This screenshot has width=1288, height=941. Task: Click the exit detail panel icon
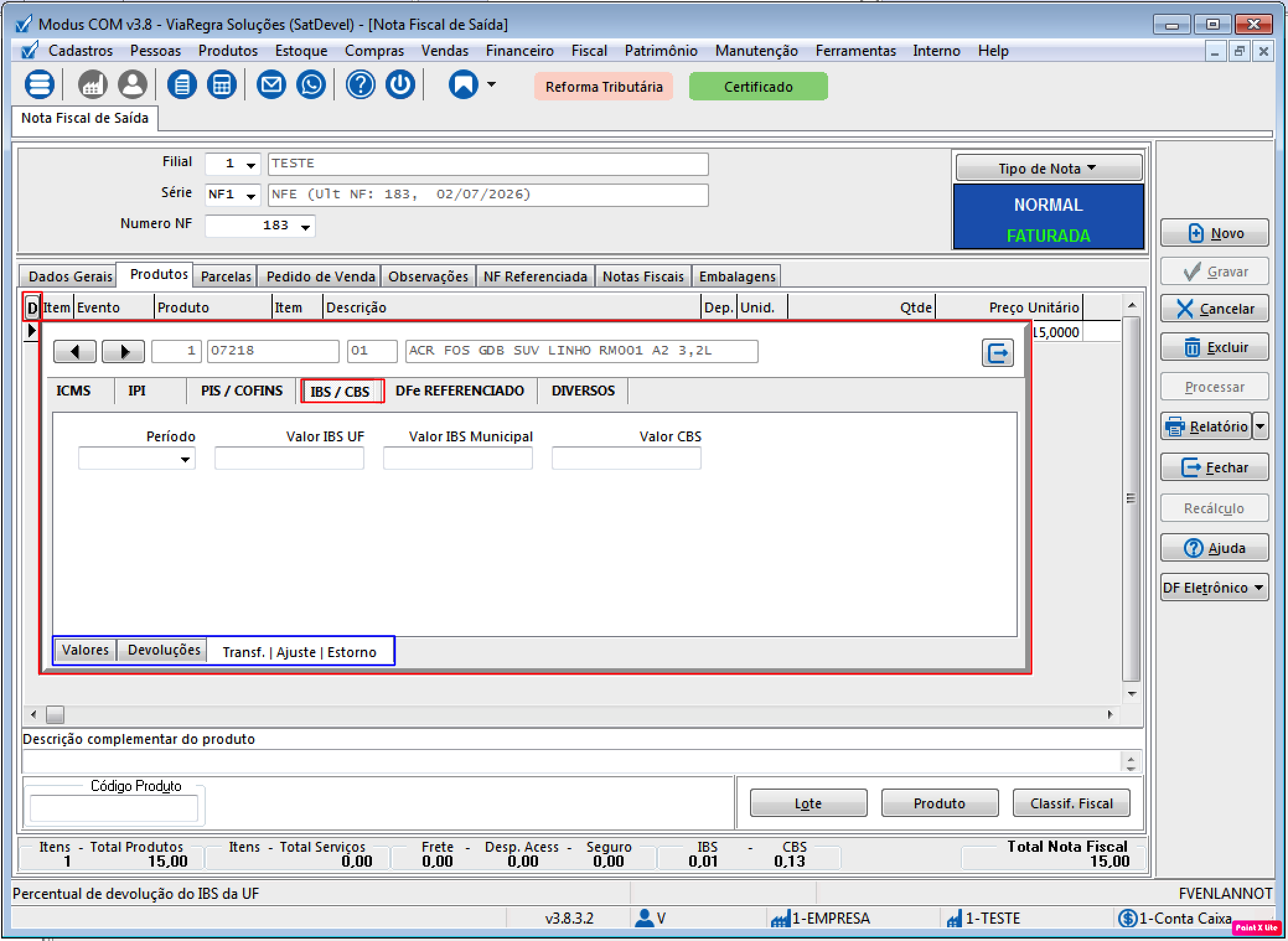pos(997,353)
